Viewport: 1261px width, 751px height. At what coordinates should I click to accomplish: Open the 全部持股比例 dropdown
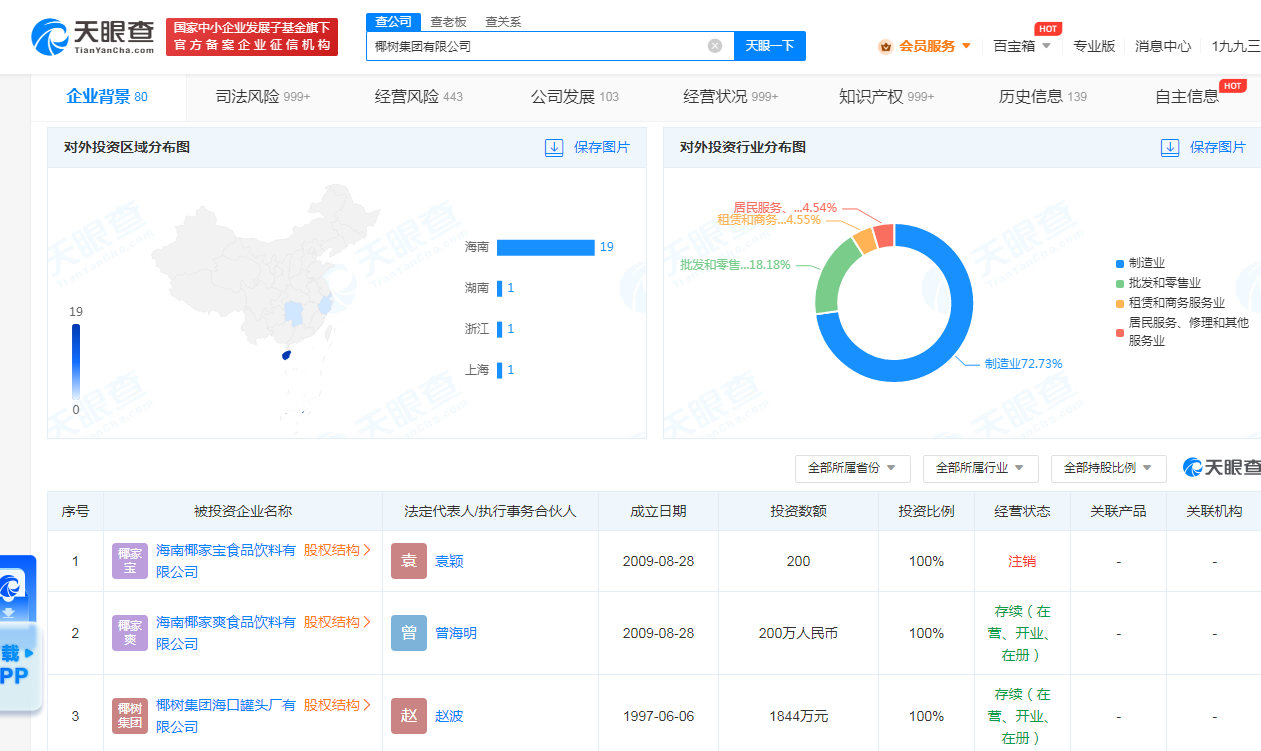1108,468
